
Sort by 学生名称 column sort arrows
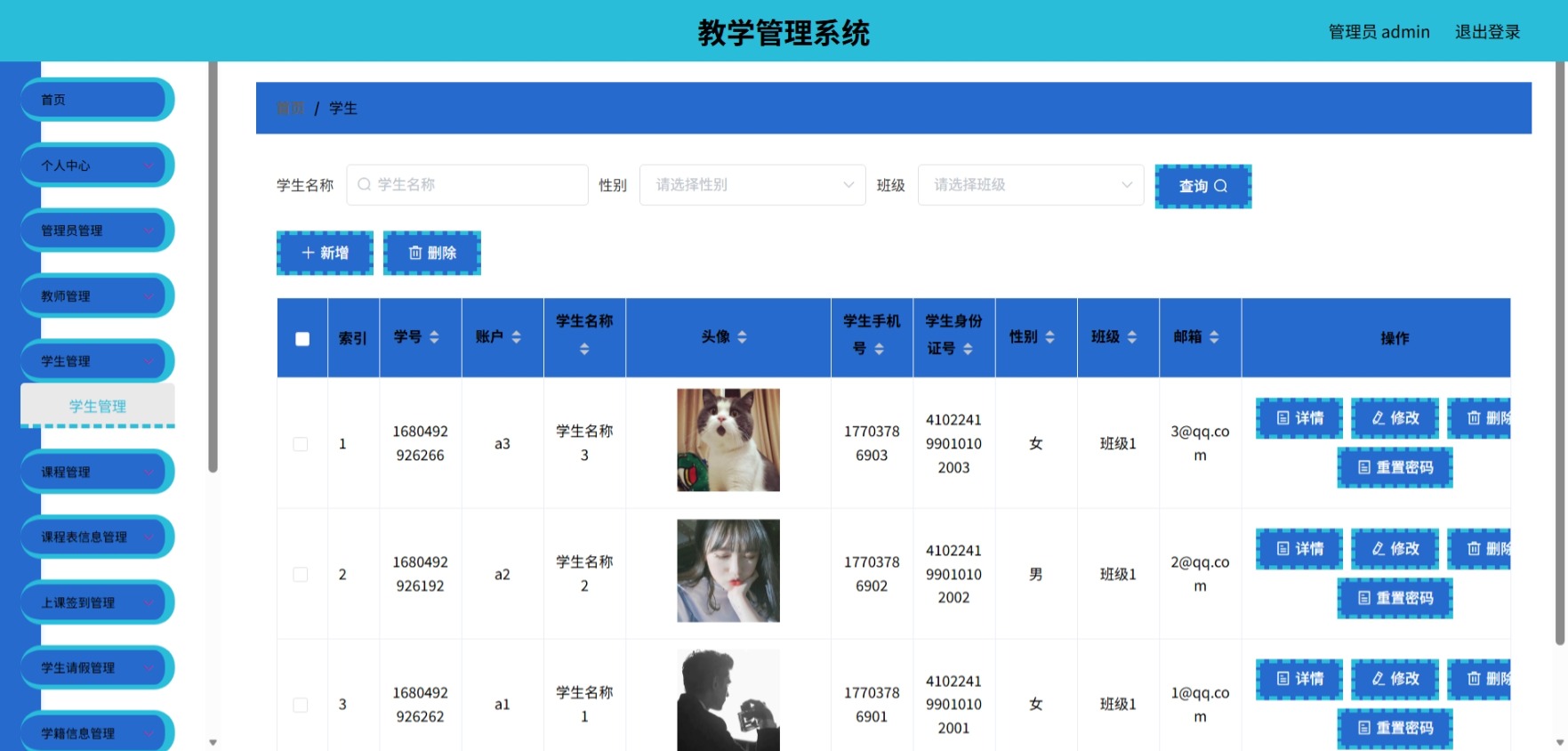click(x=584, y=349)
